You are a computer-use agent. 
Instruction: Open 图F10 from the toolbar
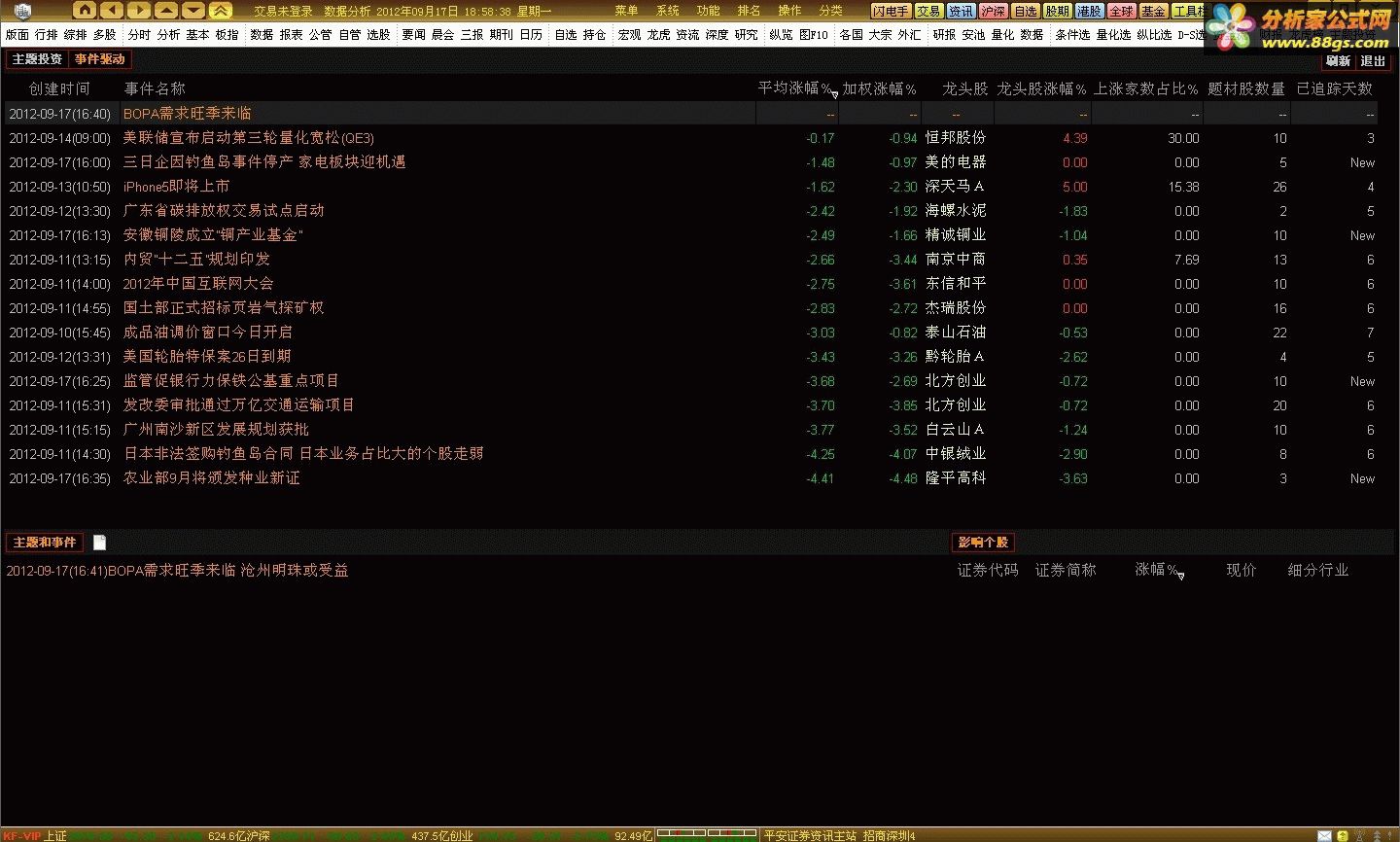click(814, 35)
